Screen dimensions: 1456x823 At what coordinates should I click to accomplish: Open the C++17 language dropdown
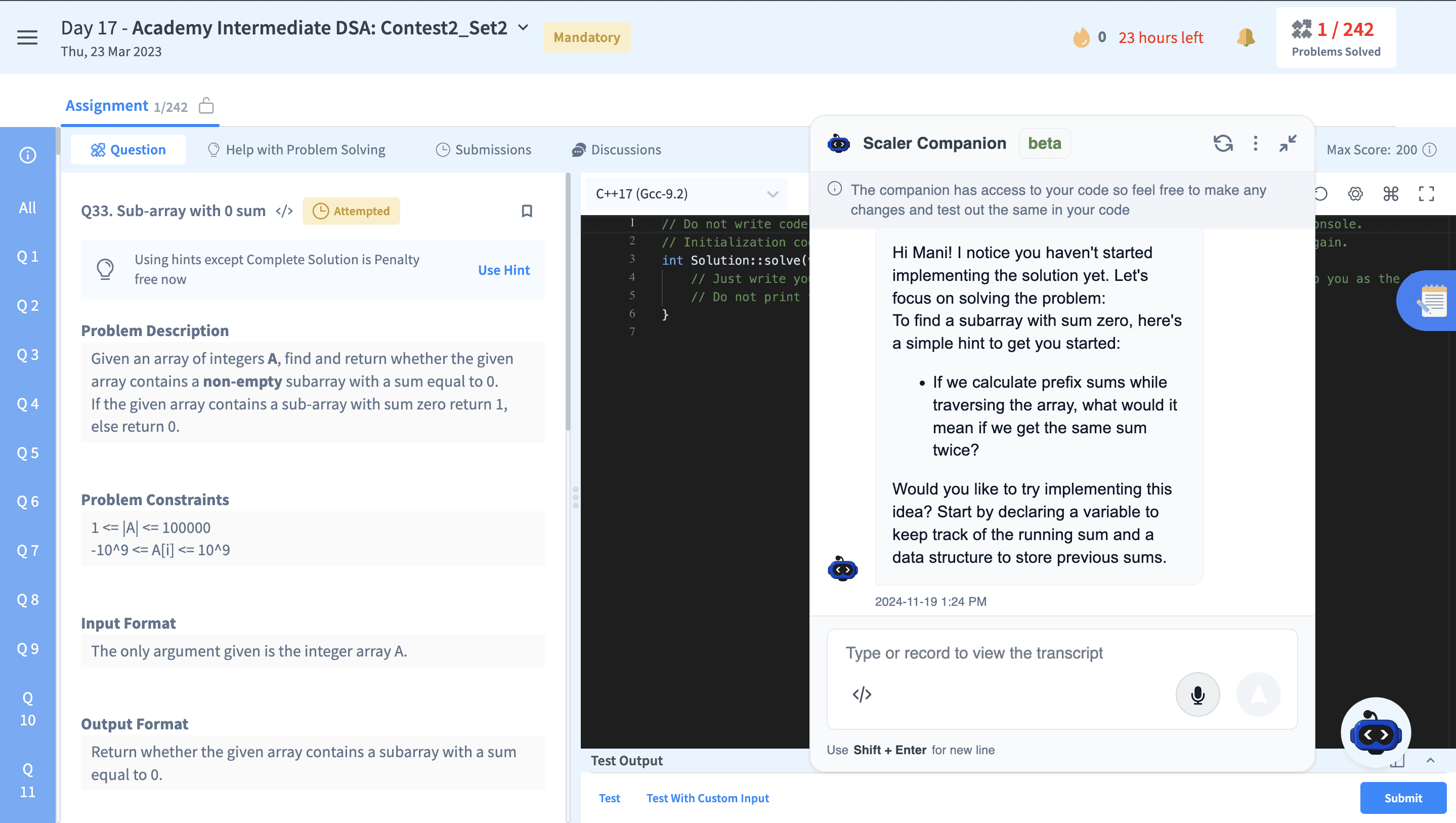686,194
